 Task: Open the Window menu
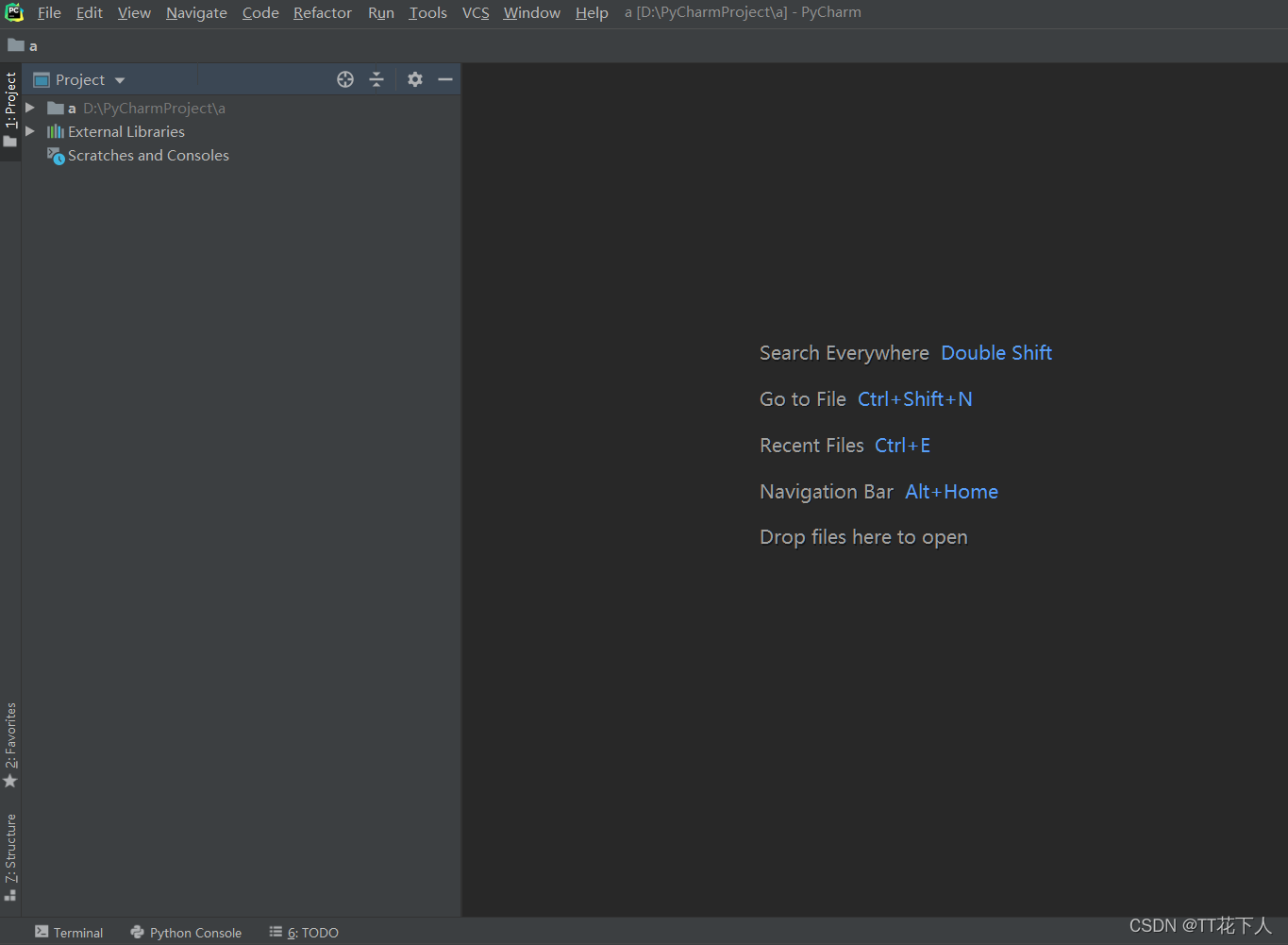(532, 12)
